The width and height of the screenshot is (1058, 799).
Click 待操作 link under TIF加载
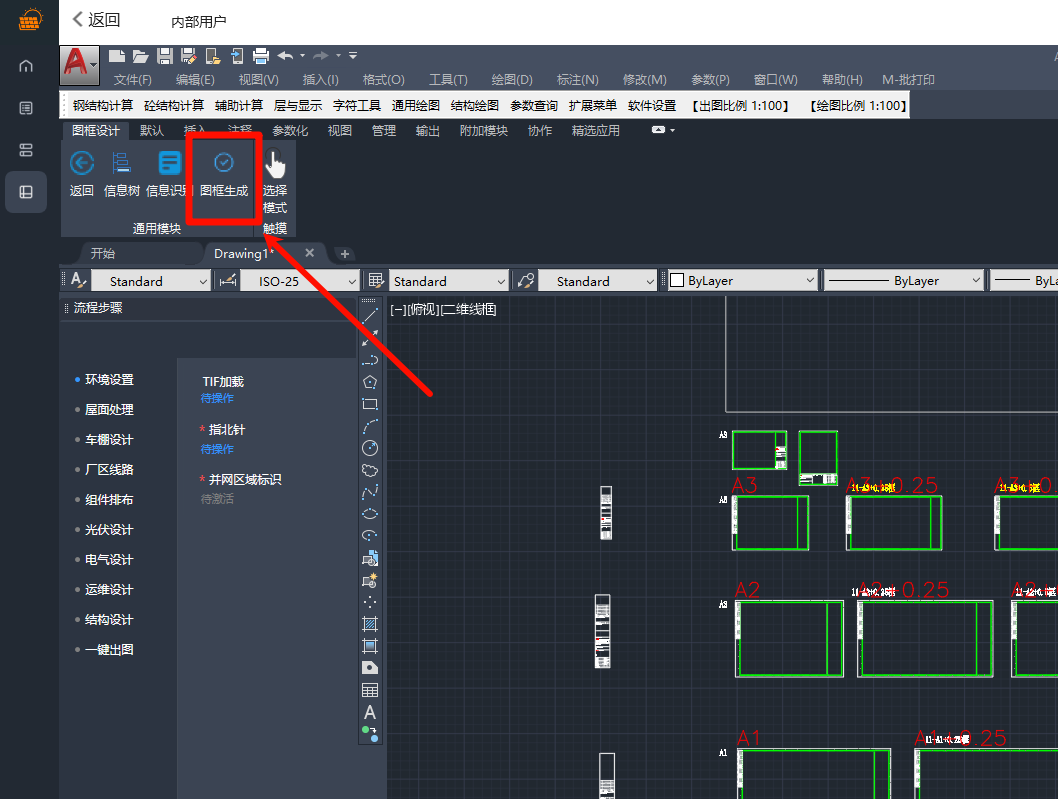217,399
